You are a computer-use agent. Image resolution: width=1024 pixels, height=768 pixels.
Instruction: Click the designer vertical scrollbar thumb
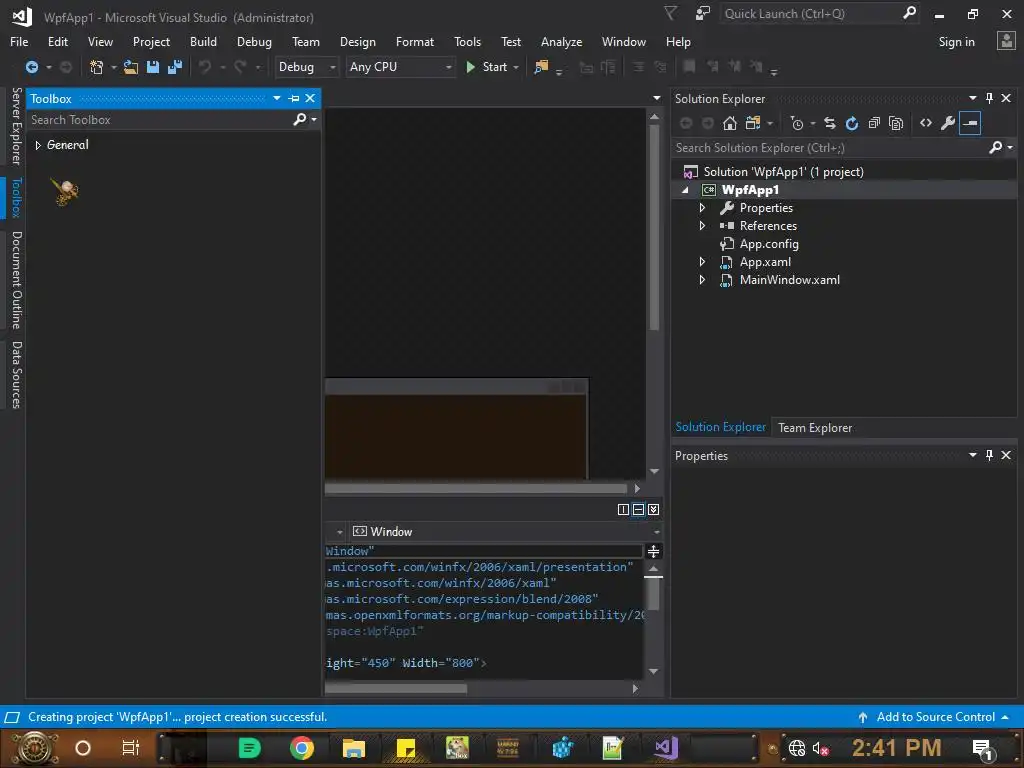[654, 227]
